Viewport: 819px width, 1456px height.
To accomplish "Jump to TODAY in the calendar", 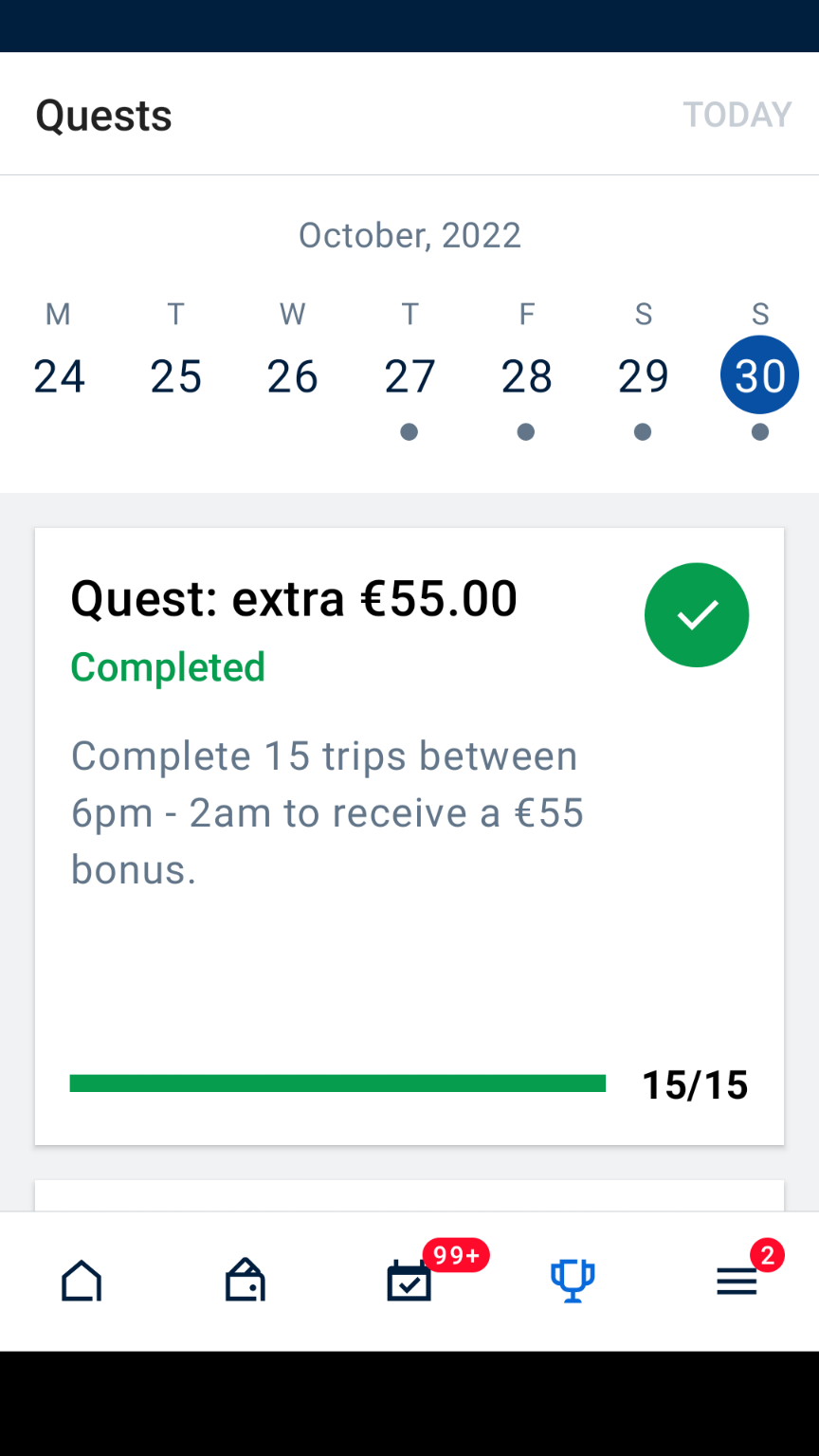I will pyautogui.click(x=737, y=115).
